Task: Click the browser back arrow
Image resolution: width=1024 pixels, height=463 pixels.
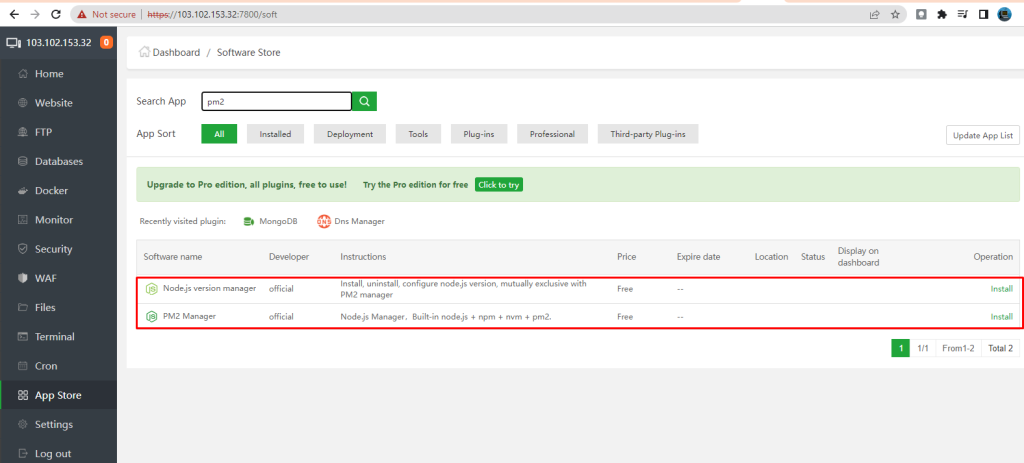Action: tap(14, 14)
